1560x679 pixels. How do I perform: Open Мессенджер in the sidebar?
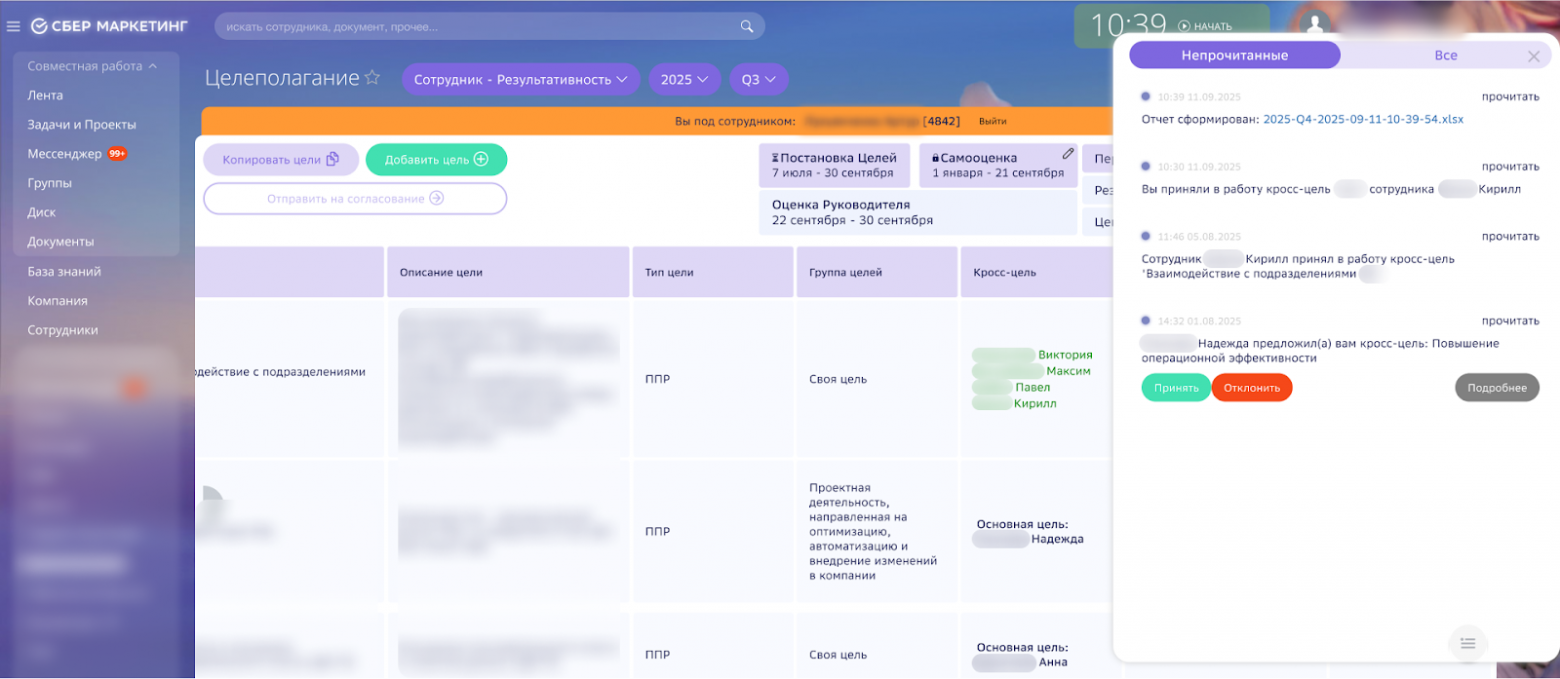[x=65, y=154]
